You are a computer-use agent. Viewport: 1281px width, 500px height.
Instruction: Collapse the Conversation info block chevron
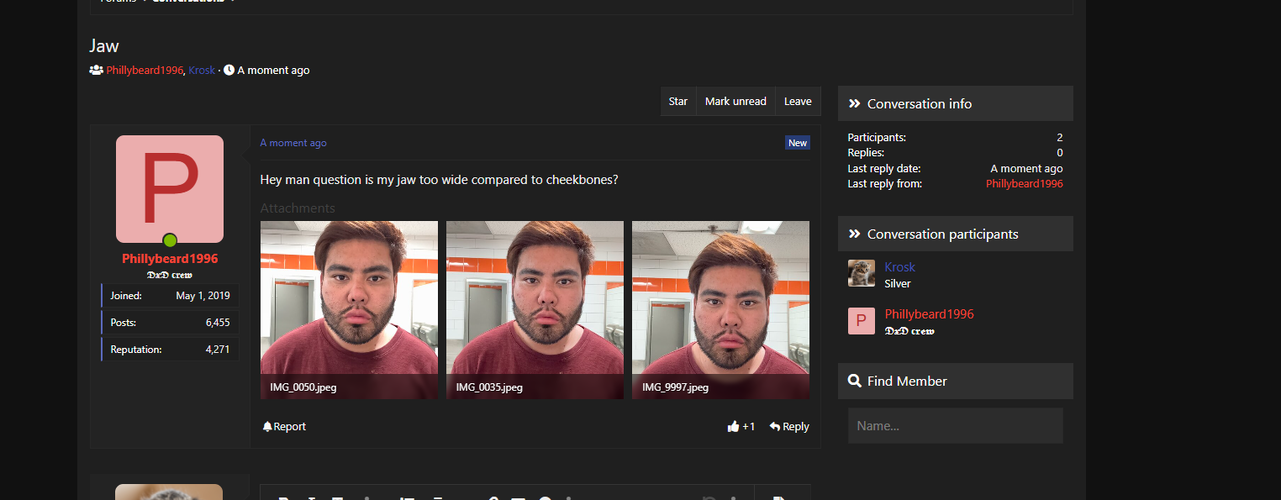click(855, 104)
